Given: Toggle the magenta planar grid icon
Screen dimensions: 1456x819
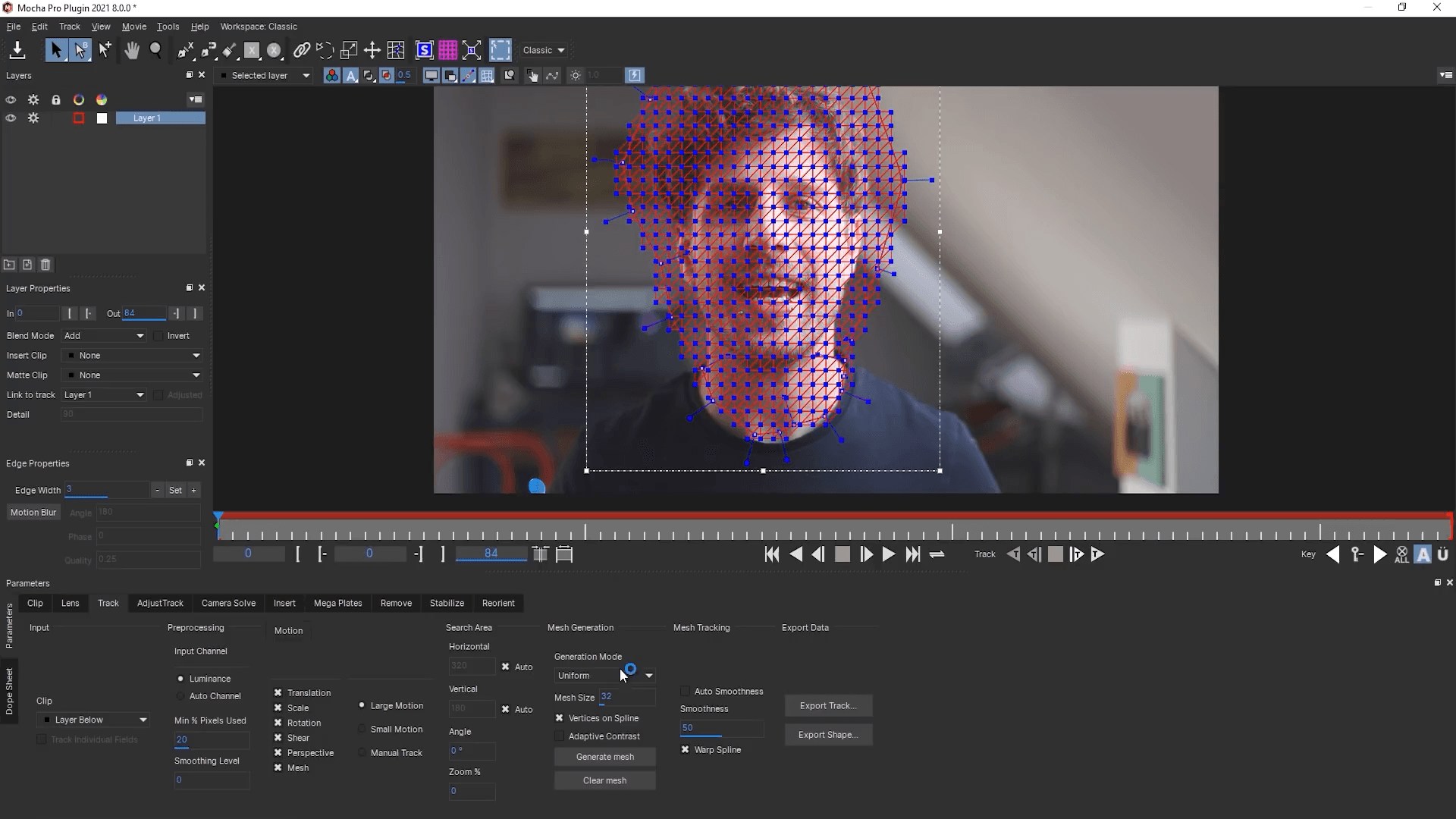Looking at the screenshot, I should click(448, 50).
